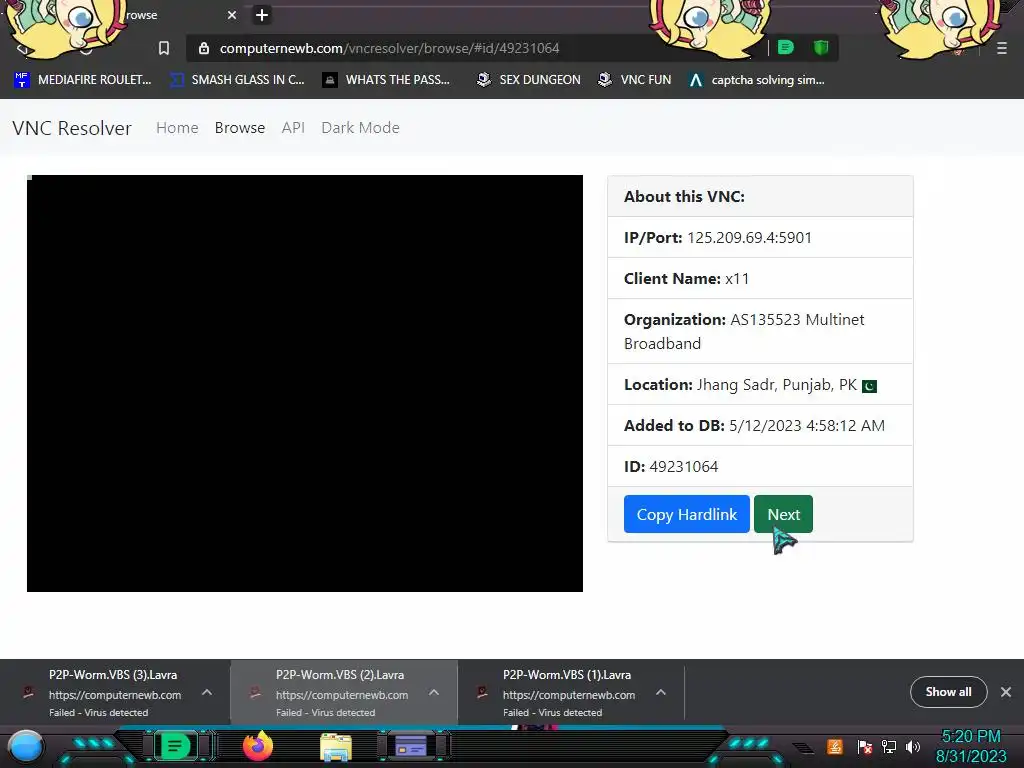Click the network tray icon
The width and height of the screenshot is (1024, 768).
(889, 746)
